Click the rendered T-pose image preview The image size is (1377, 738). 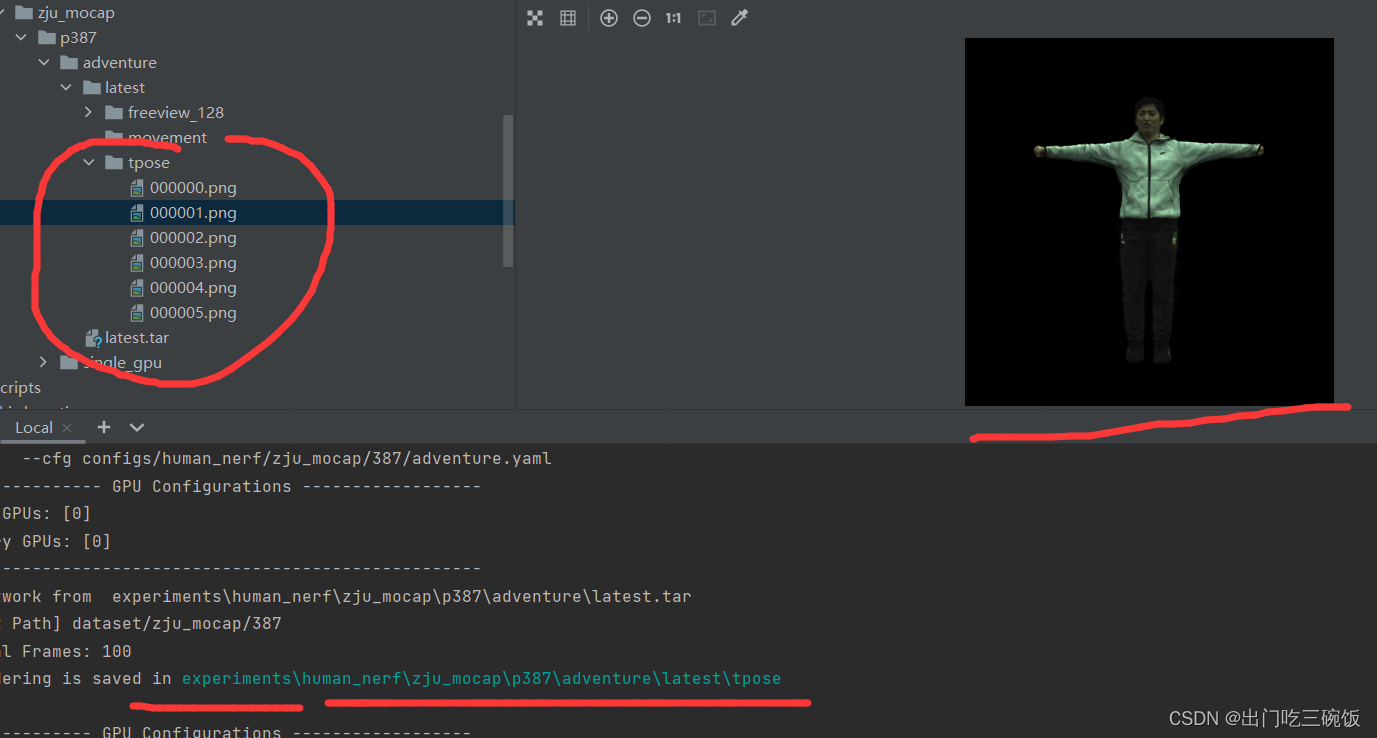tap(1149, 222)
